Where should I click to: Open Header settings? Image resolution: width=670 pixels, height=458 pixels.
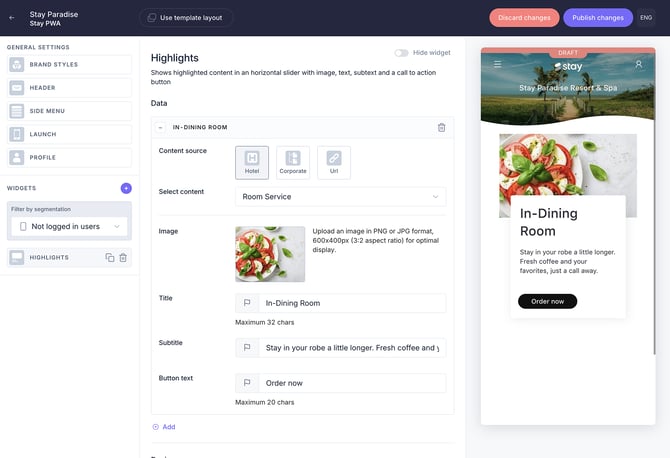(69, 88)
